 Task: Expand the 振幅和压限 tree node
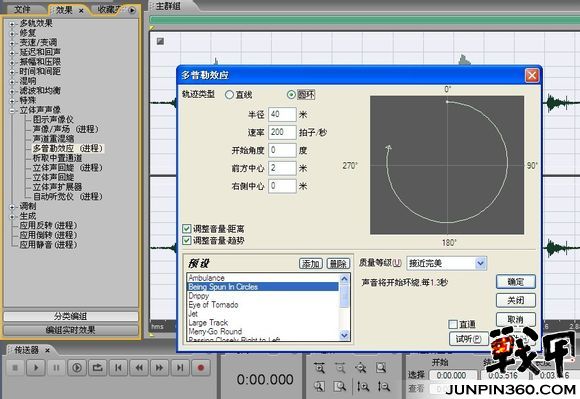12,62
